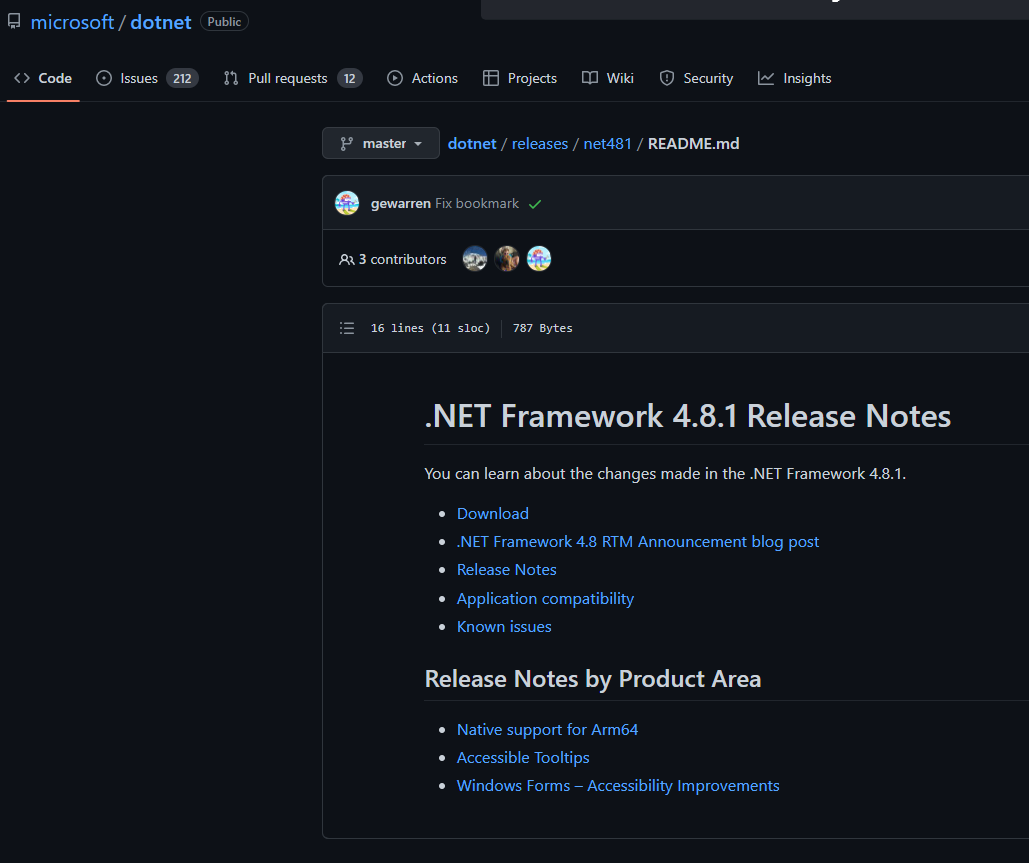Open the Accessible Tooltips link
The image size is (1029, 863).
point(523,757)
